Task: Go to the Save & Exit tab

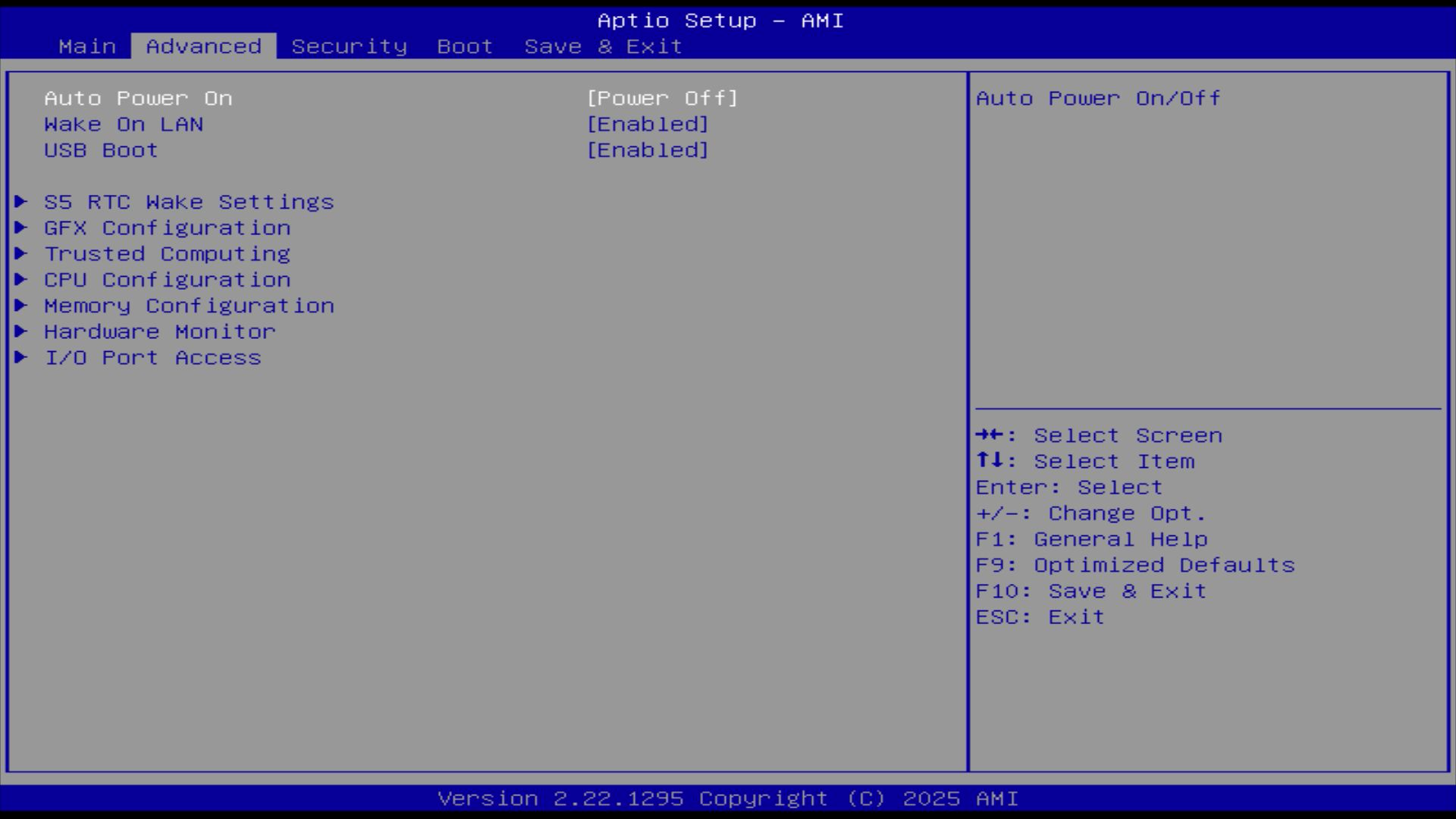Action: click(x=603, y=46)
